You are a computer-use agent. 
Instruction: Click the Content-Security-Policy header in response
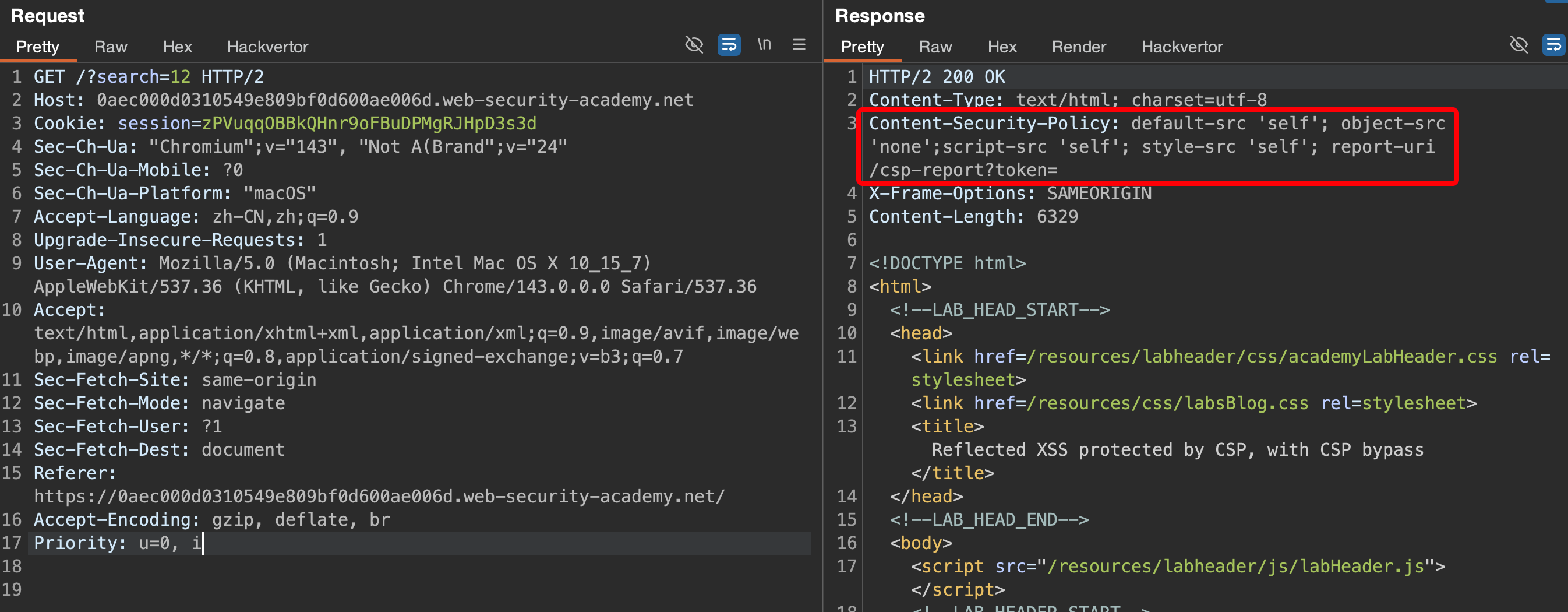pyautogui.click(x=992, y=124)
